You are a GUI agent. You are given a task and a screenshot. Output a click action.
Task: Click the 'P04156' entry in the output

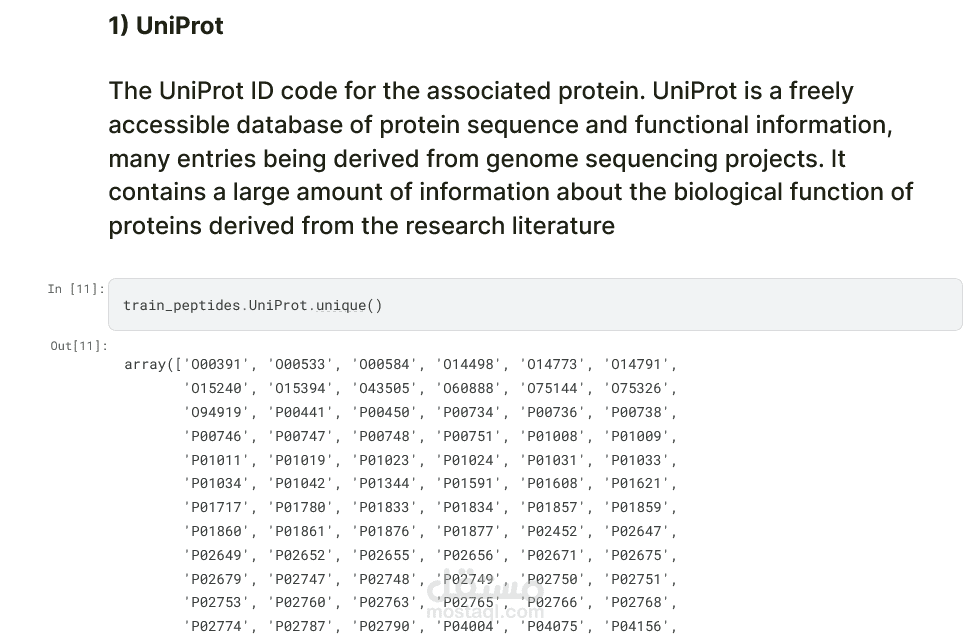pos(639,627)
